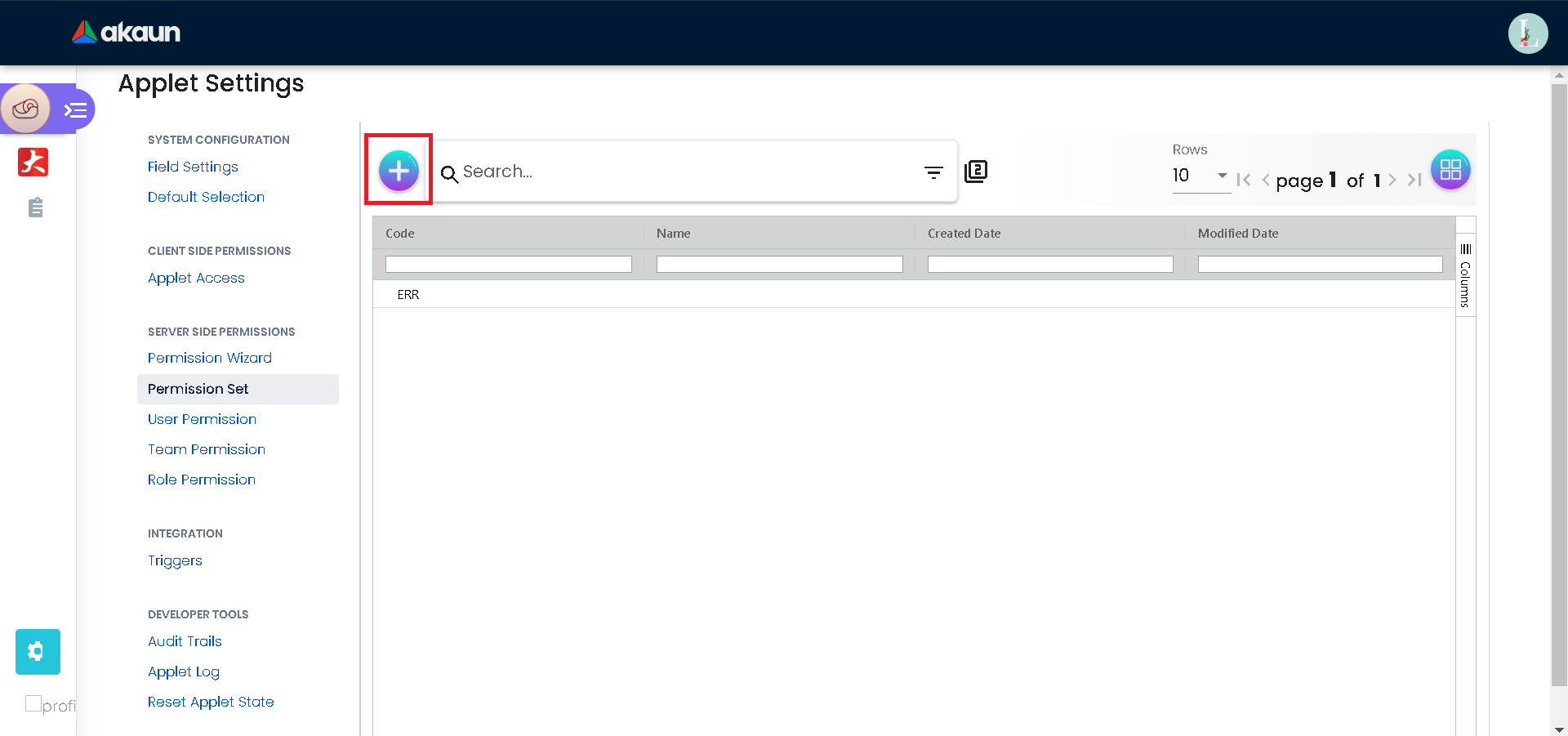Open the clipboard icon in sidebar
The height and width of the screenshot is (736, 1568).
[35, 207]
